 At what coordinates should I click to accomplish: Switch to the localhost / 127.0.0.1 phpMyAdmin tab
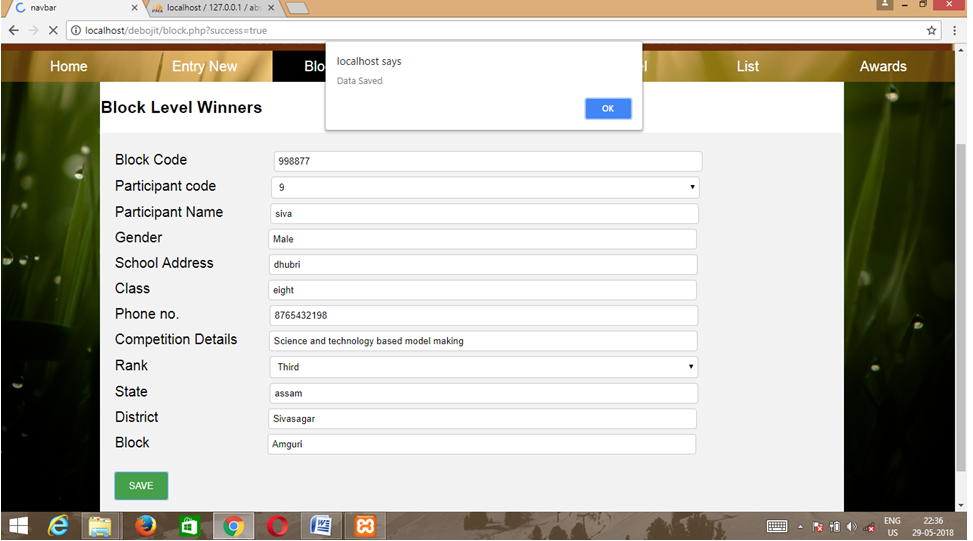[212, 8]
